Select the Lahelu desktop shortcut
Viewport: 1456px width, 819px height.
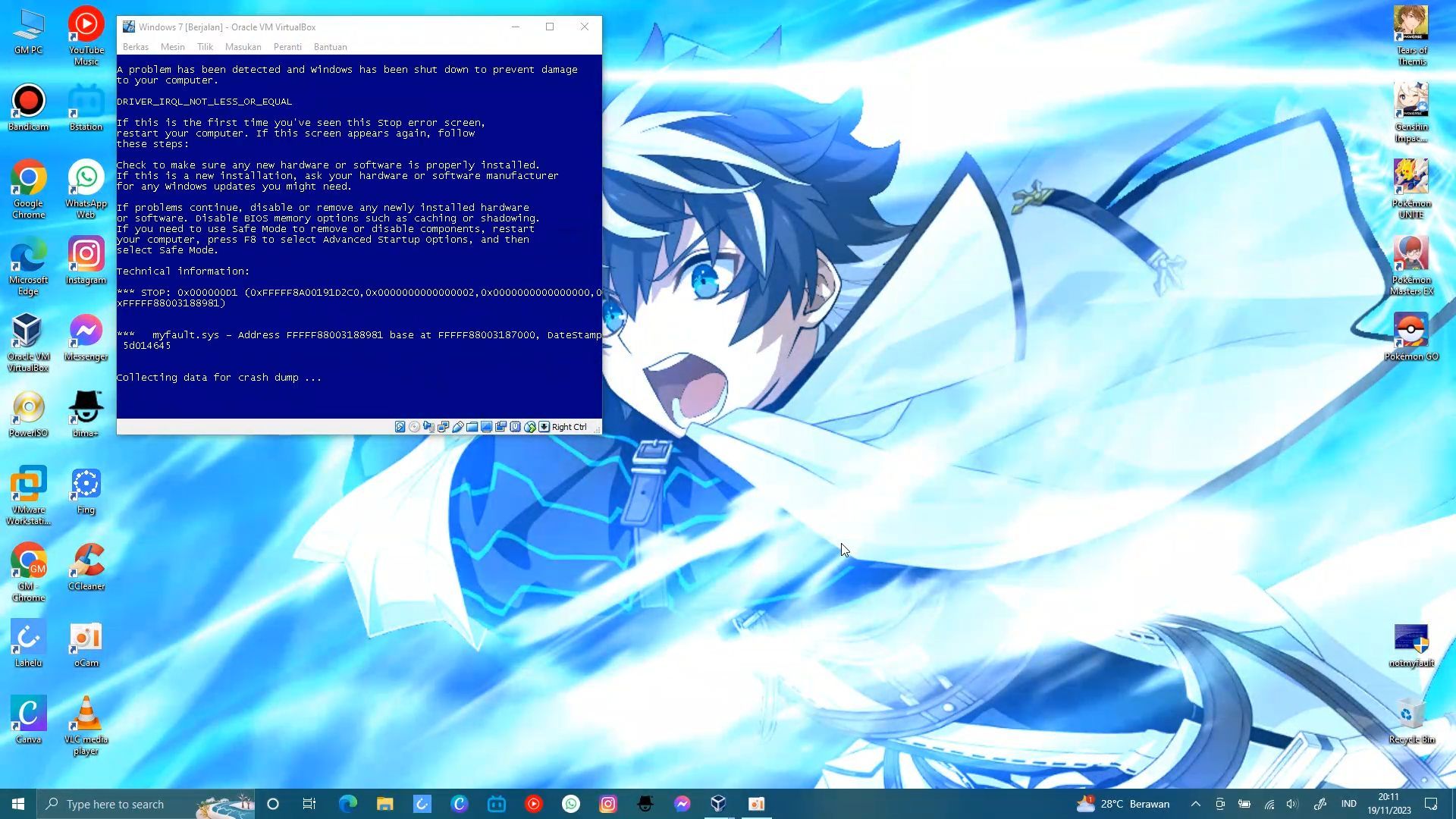[x=28, y=644]
